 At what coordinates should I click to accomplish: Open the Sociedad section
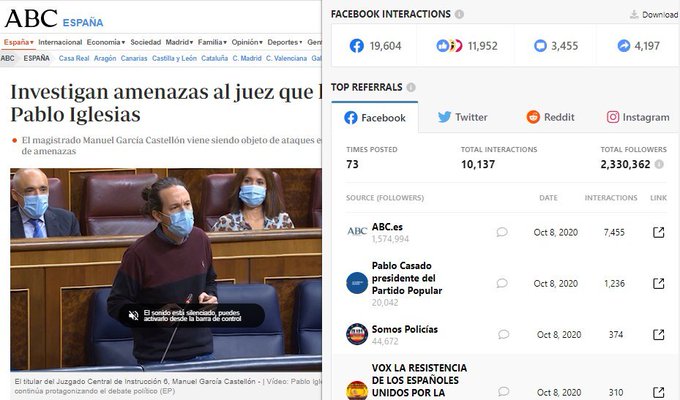point(145,42)
